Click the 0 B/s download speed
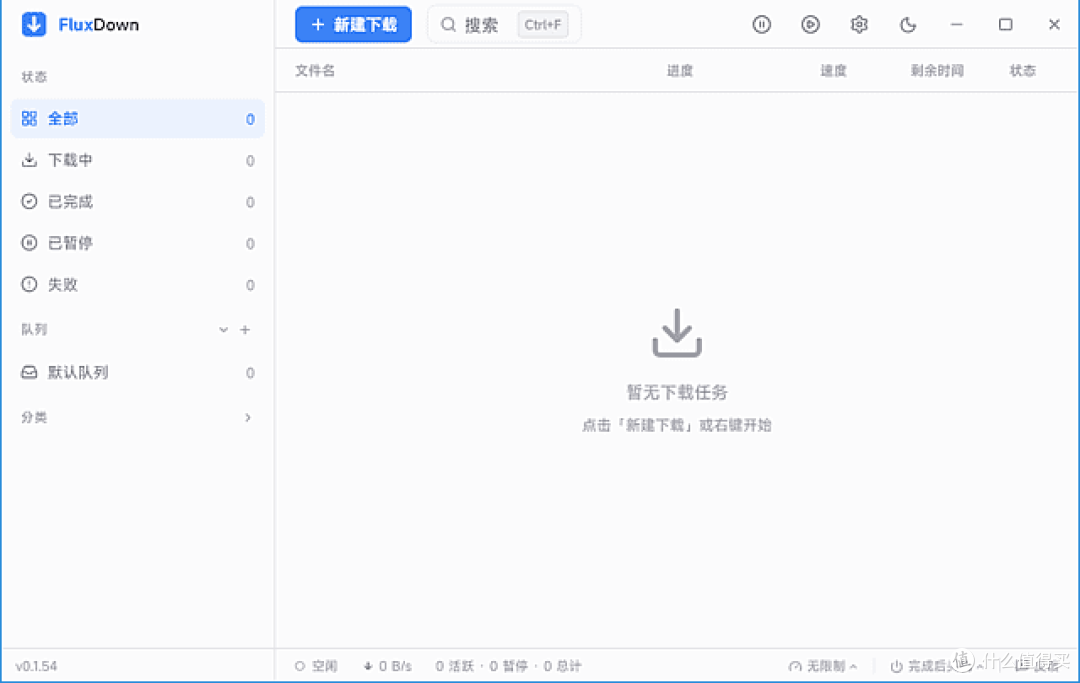 point(388,666)
